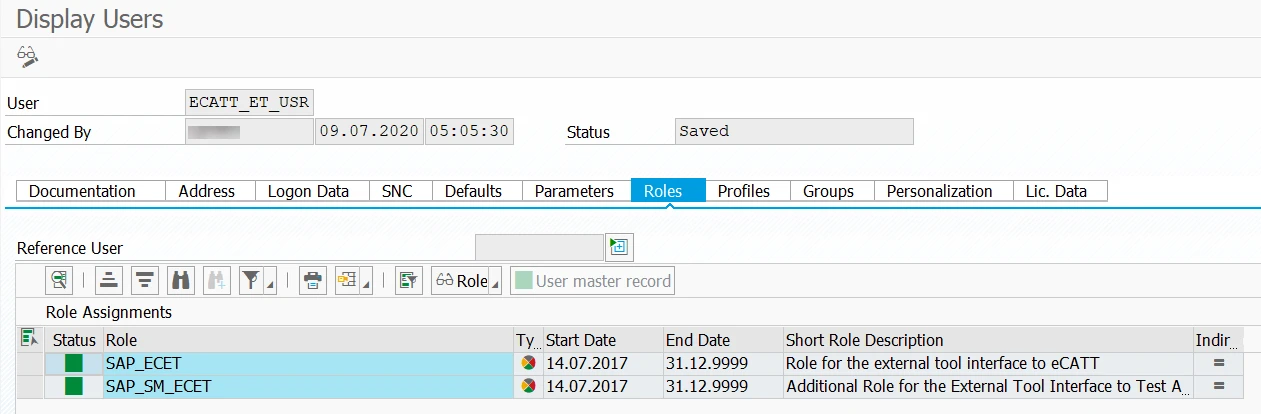Click green status indicator of SAP_ECET
The height and width of the screenshot is (414, 1261).
tap(74, 363)
